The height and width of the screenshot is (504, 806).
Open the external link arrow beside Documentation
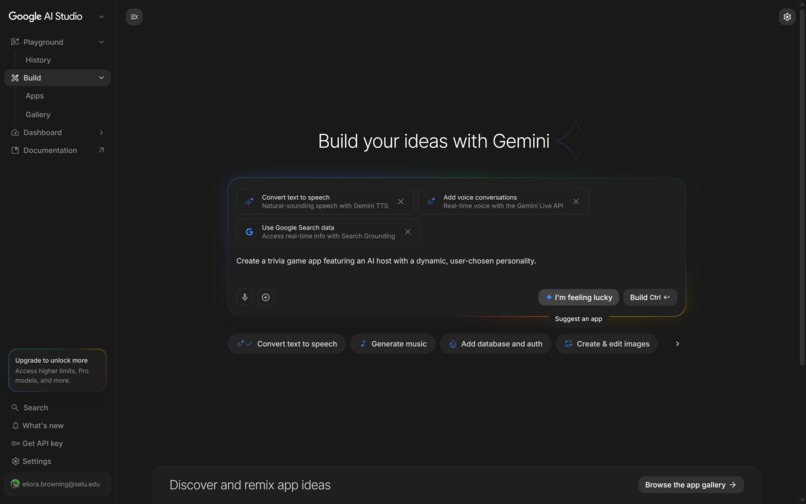pyautogui.click(x=101, y=150)
